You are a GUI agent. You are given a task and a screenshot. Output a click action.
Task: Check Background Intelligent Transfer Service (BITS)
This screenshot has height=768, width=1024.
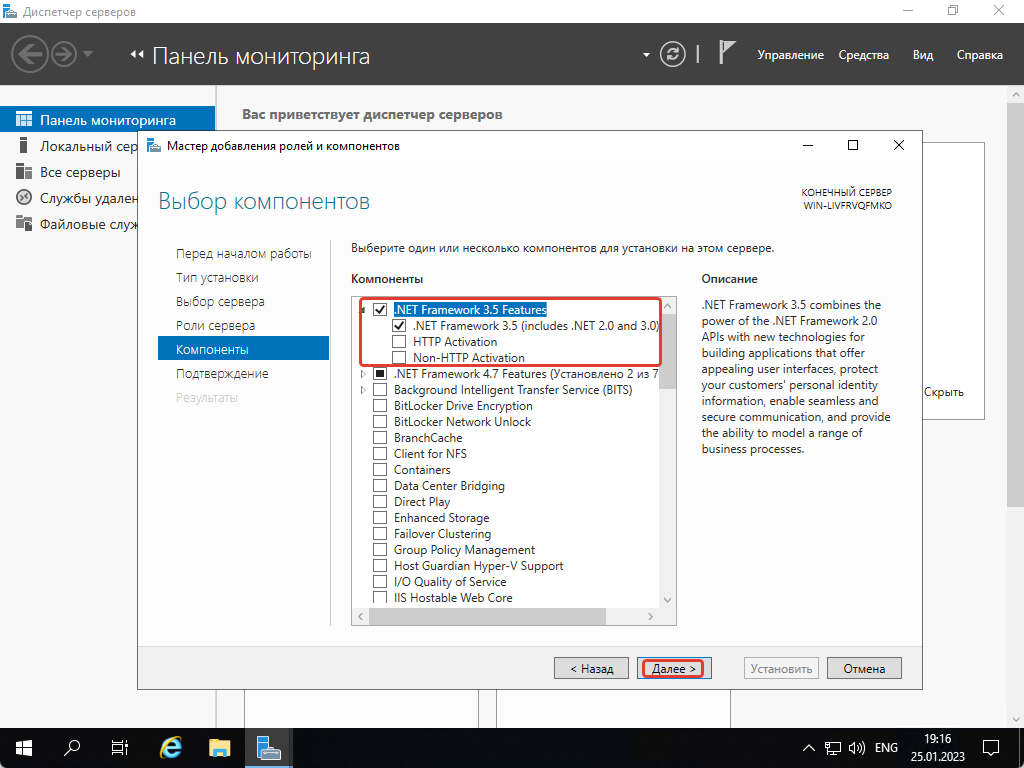point(380,390)
